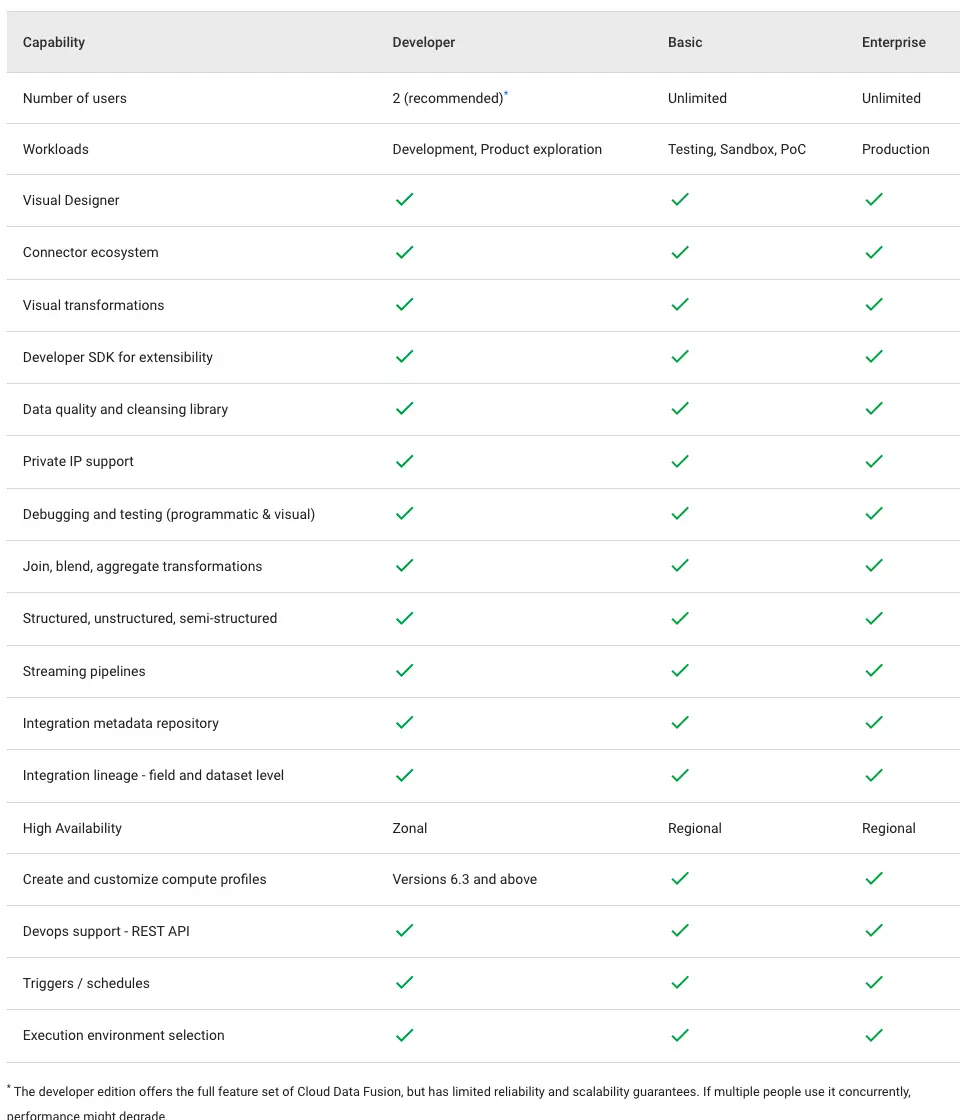Click the Versions 6.3 and above cell
Image resolution: width=971 pixels, height=1120 pixels.
click(x=464, y=879)
